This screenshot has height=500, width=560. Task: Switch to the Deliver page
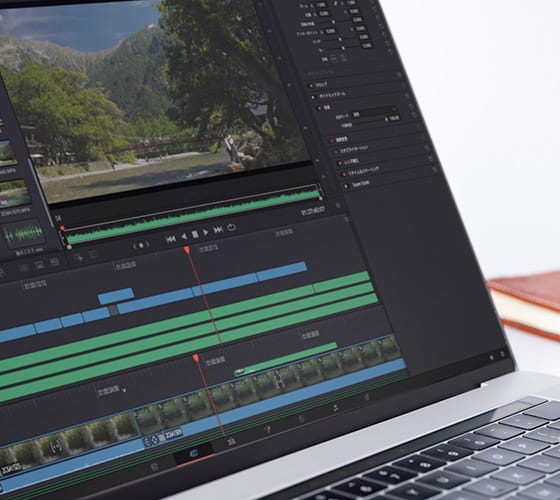click(335, 408)
